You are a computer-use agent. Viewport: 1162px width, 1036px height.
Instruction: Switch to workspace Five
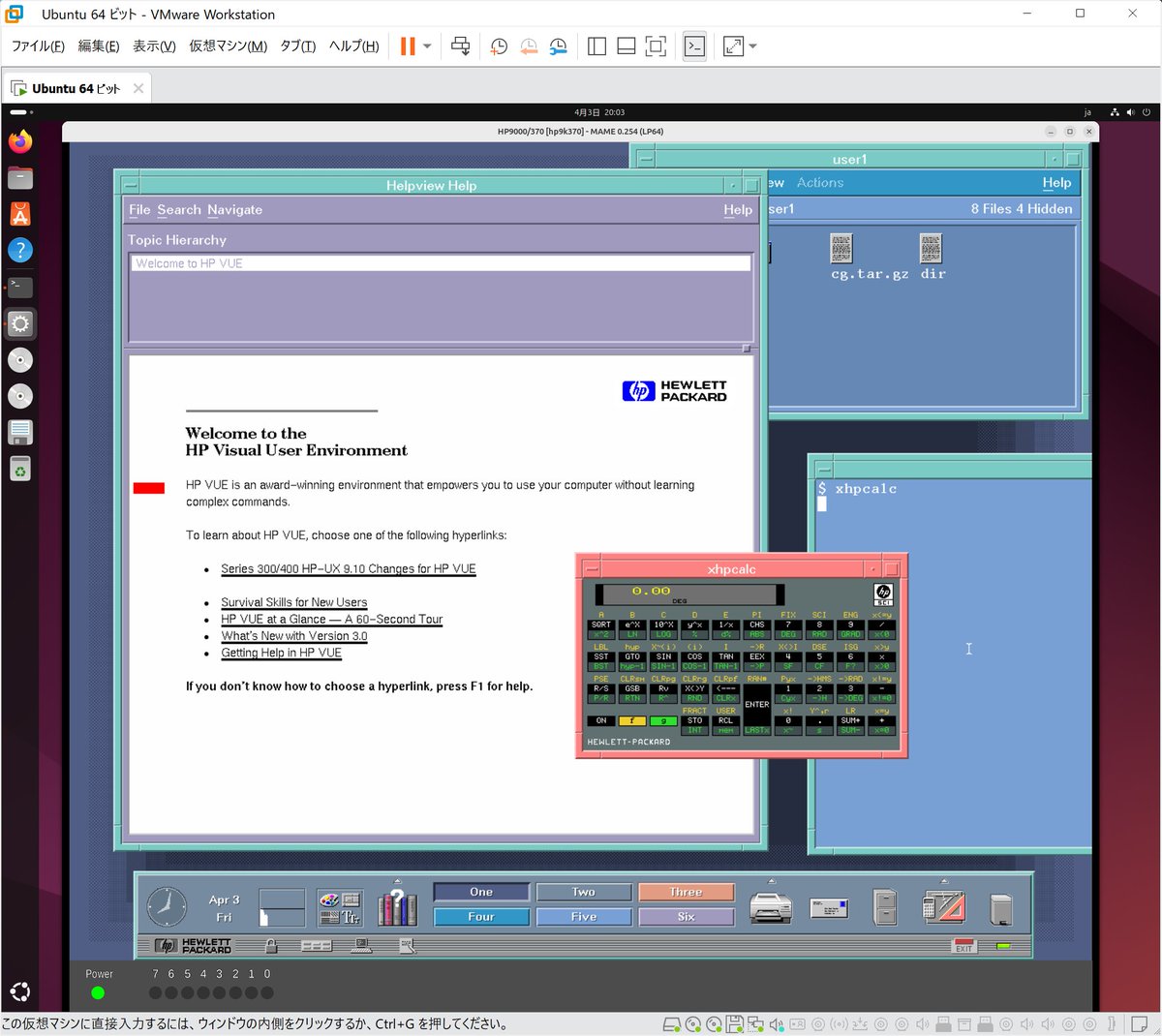pyautogui.click(x=584, y=916)
